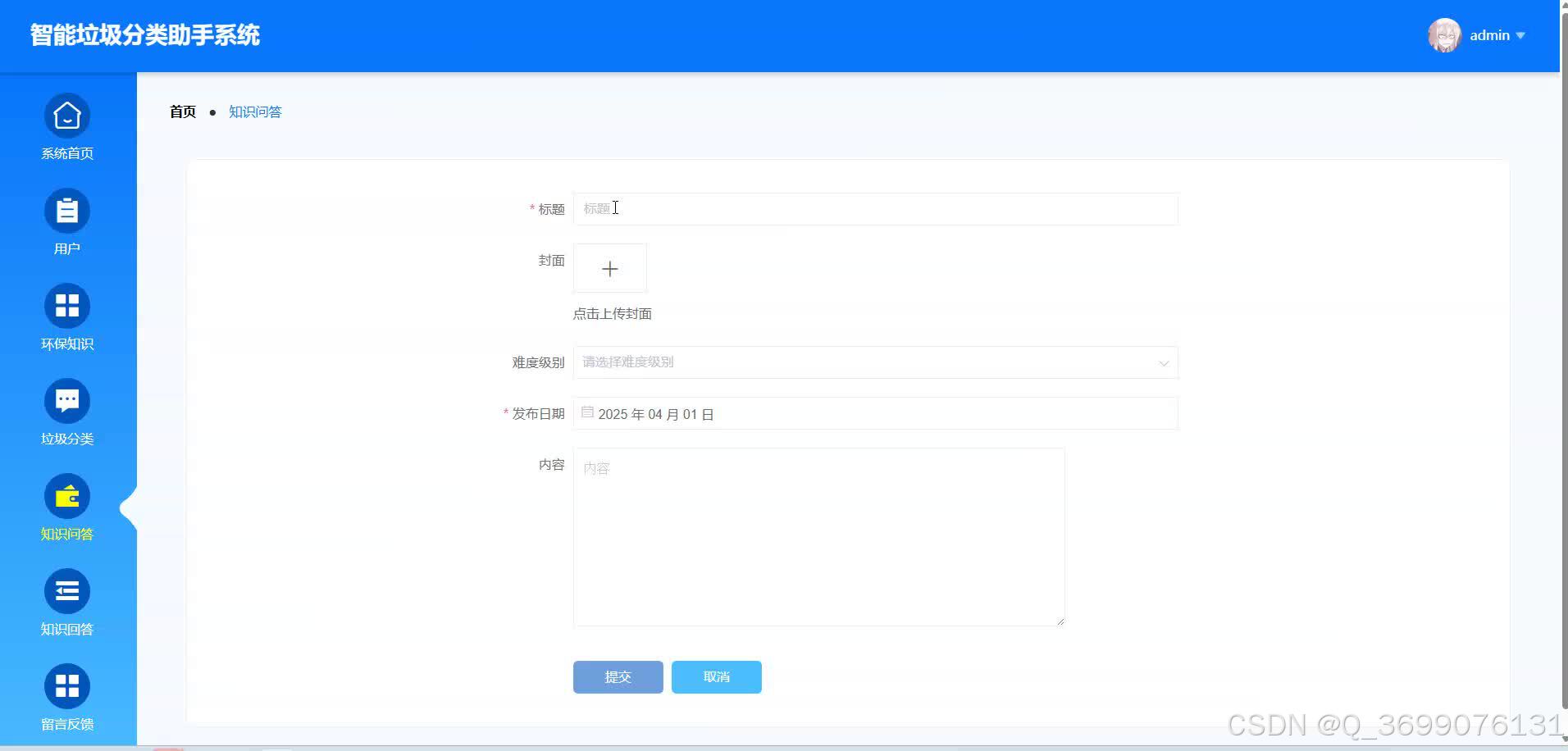Go to 首页 in the breadcrumb
1568x751 pixels.
pyautogui.click(x=182, y=112)
